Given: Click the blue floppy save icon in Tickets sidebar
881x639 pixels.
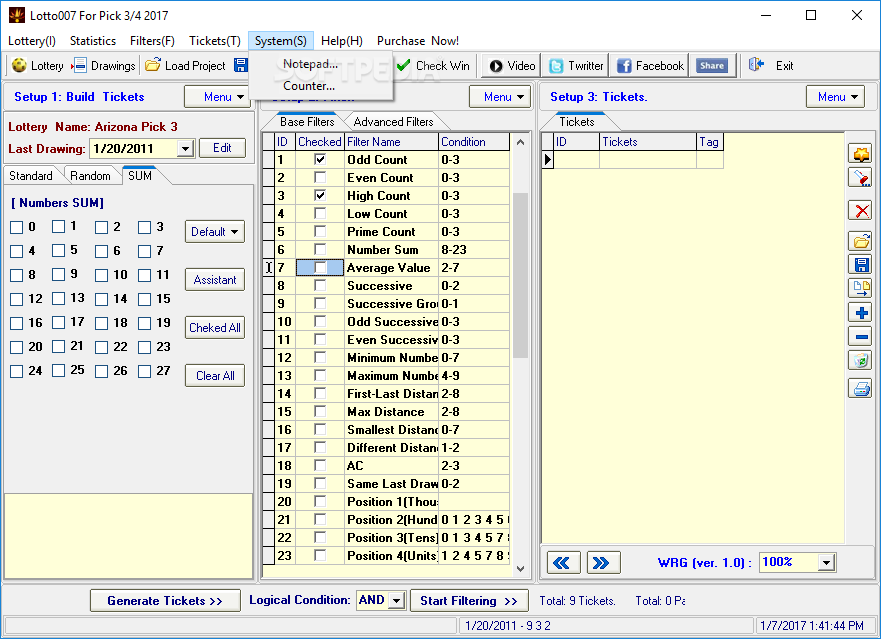Looking at the screenshot, I should 860,265.
